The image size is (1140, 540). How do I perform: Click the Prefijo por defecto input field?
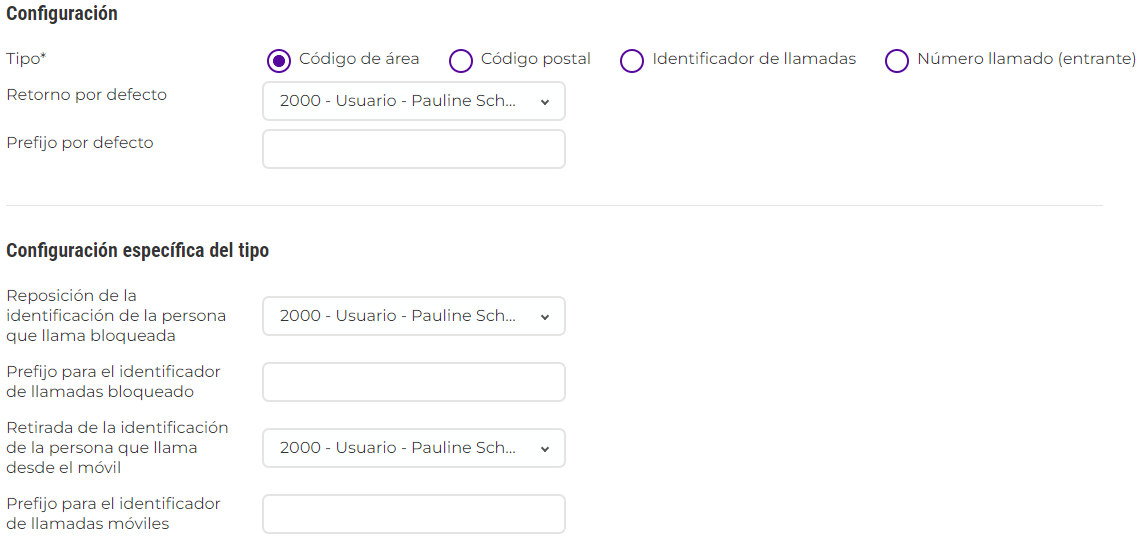tap(413, 149)
